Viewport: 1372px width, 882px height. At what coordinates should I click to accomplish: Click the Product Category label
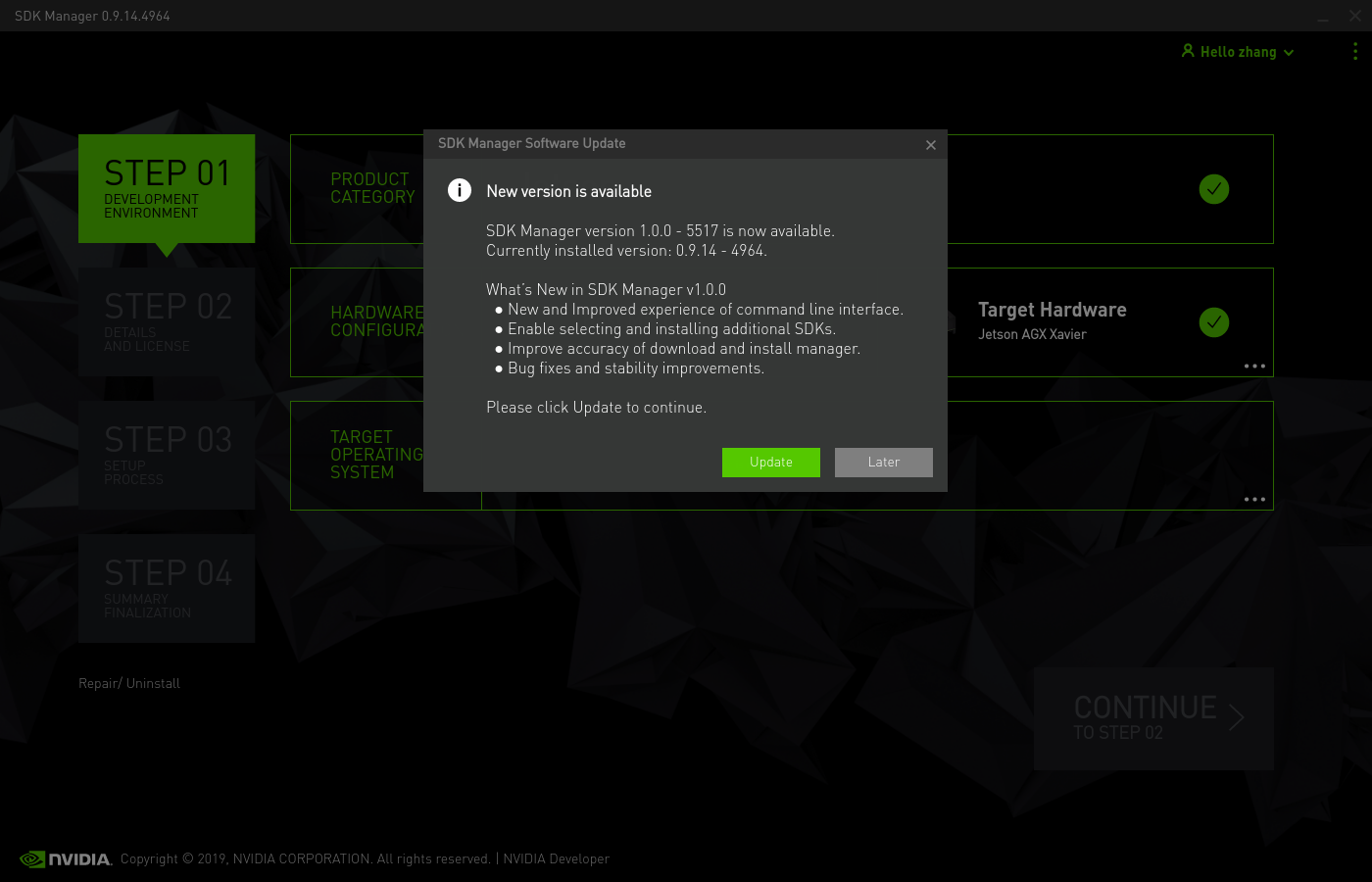tap(372, 188)
